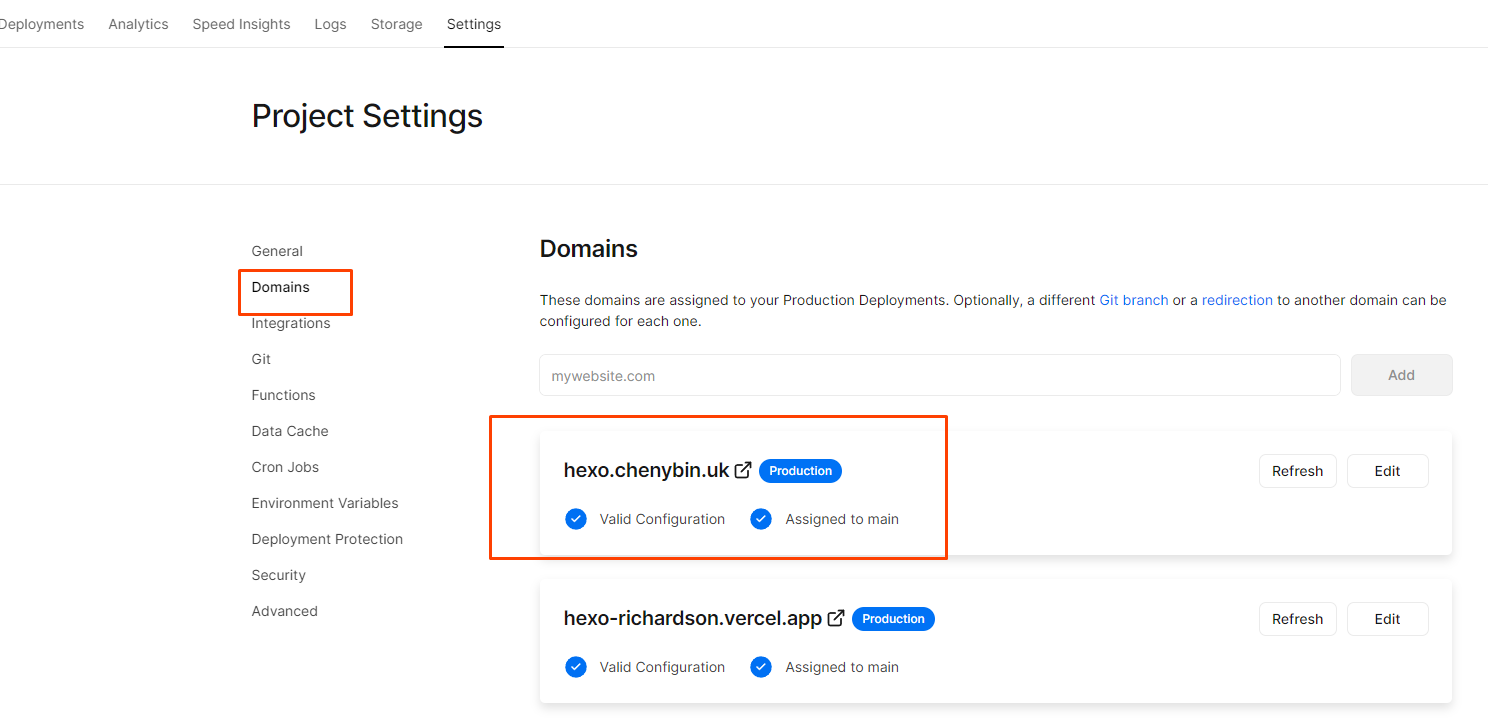
Task: Click Production badge on hexo.chenybin.uk
Action: [x=800, y=471]
